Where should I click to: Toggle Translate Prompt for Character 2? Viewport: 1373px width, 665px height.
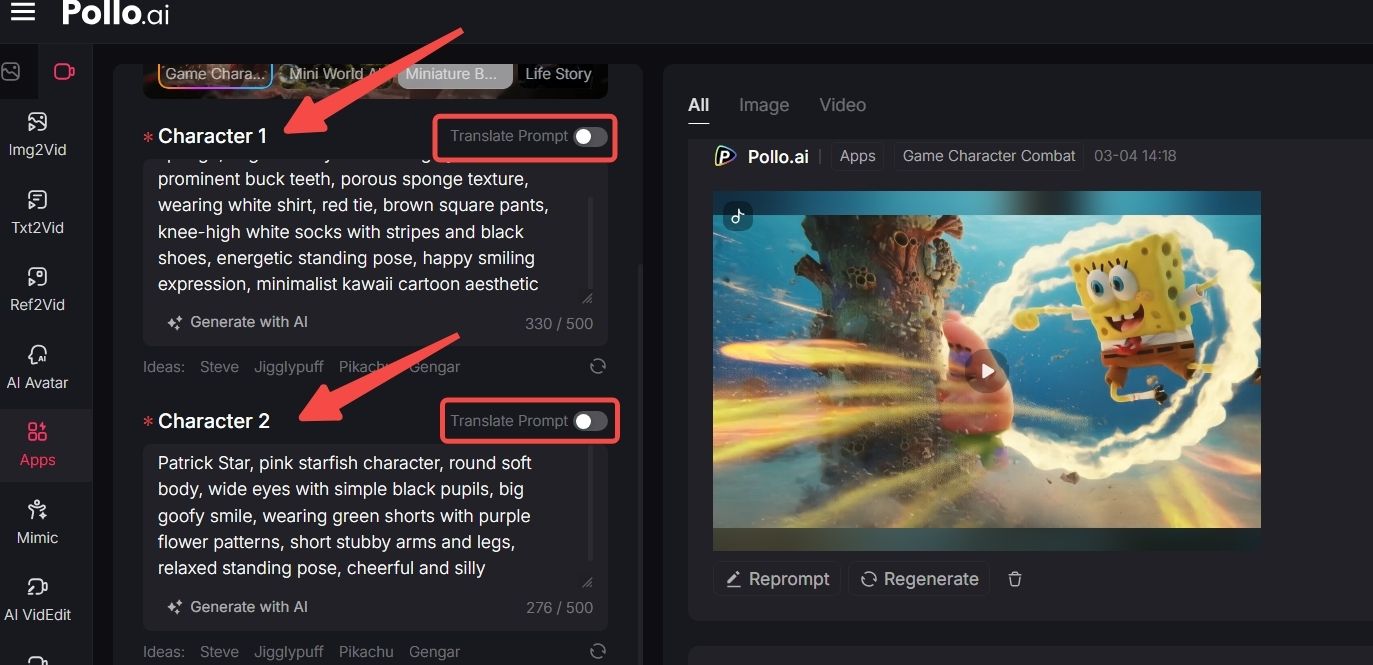click(x=590, y=421)
